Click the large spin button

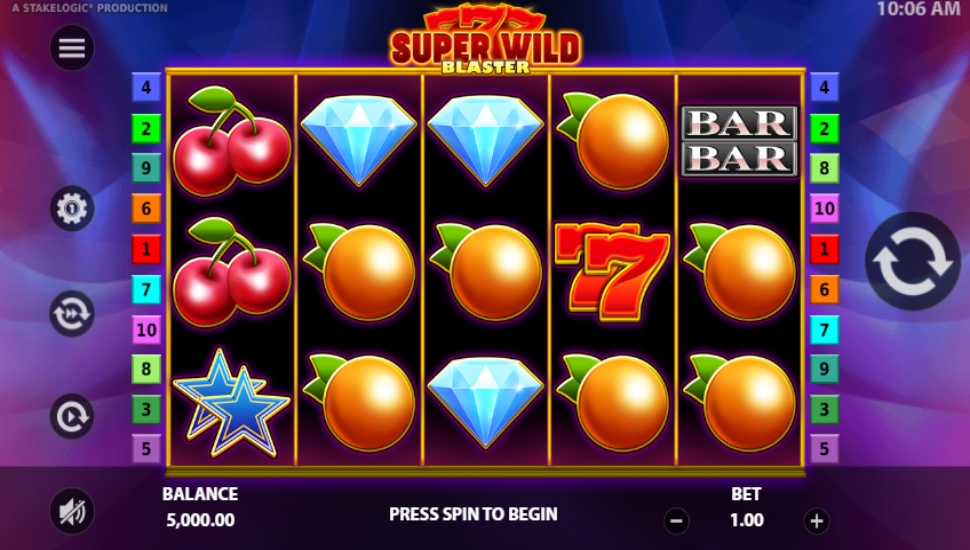913,261
